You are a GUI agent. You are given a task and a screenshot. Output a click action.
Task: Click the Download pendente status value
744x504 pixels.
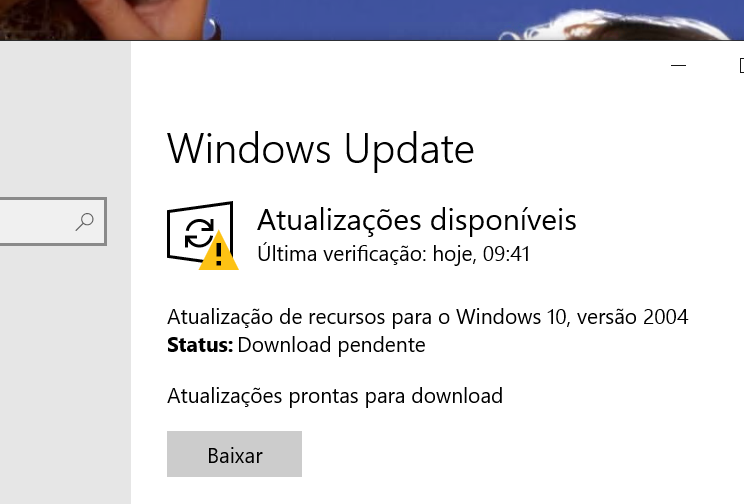coord(331,345)
